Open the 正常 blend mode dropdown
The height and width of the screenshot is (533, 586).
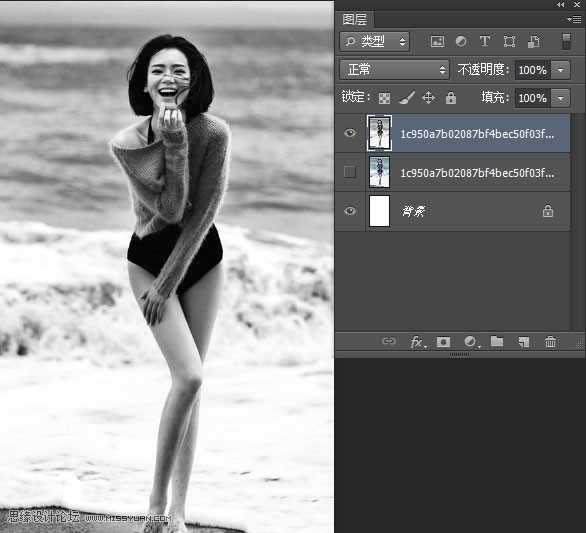pyautogui.click(x=395, y=70)
